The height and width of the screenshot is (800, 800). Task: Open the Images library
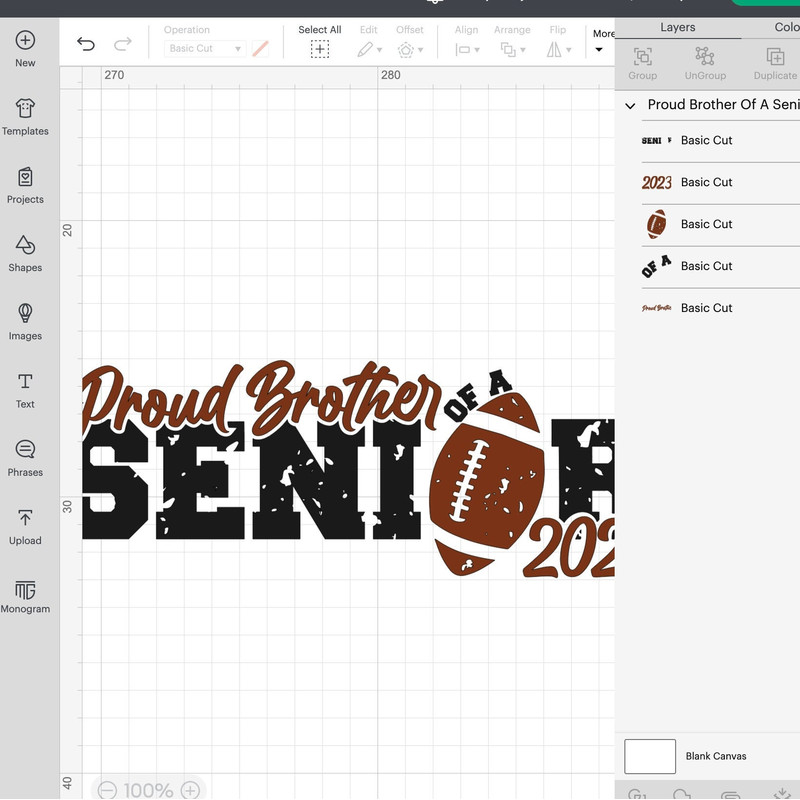tap(24, 323)
